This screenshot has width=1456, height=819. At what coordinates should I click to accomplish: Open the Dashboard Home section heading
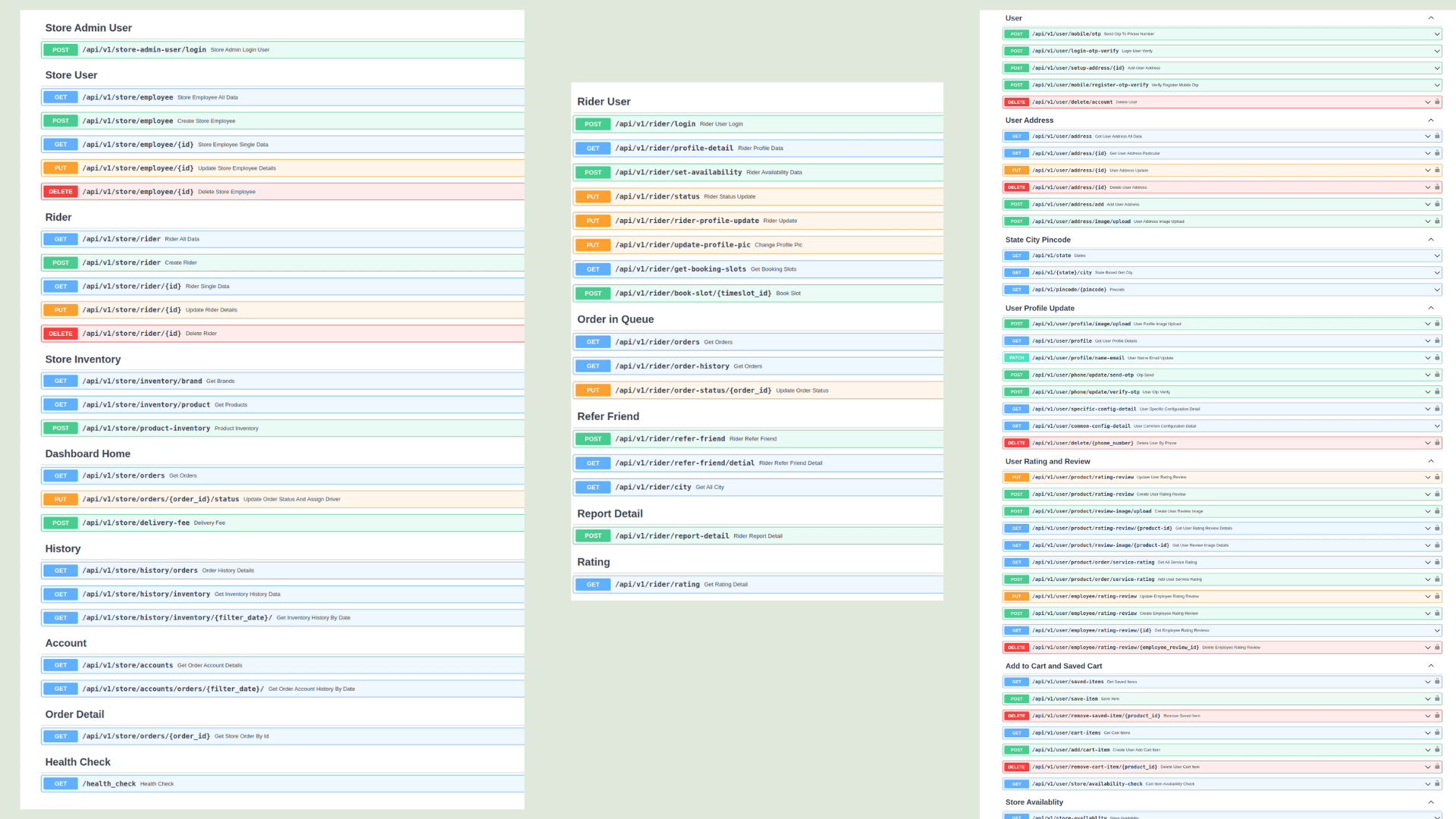pyautogui.click(x=87, y=453)
